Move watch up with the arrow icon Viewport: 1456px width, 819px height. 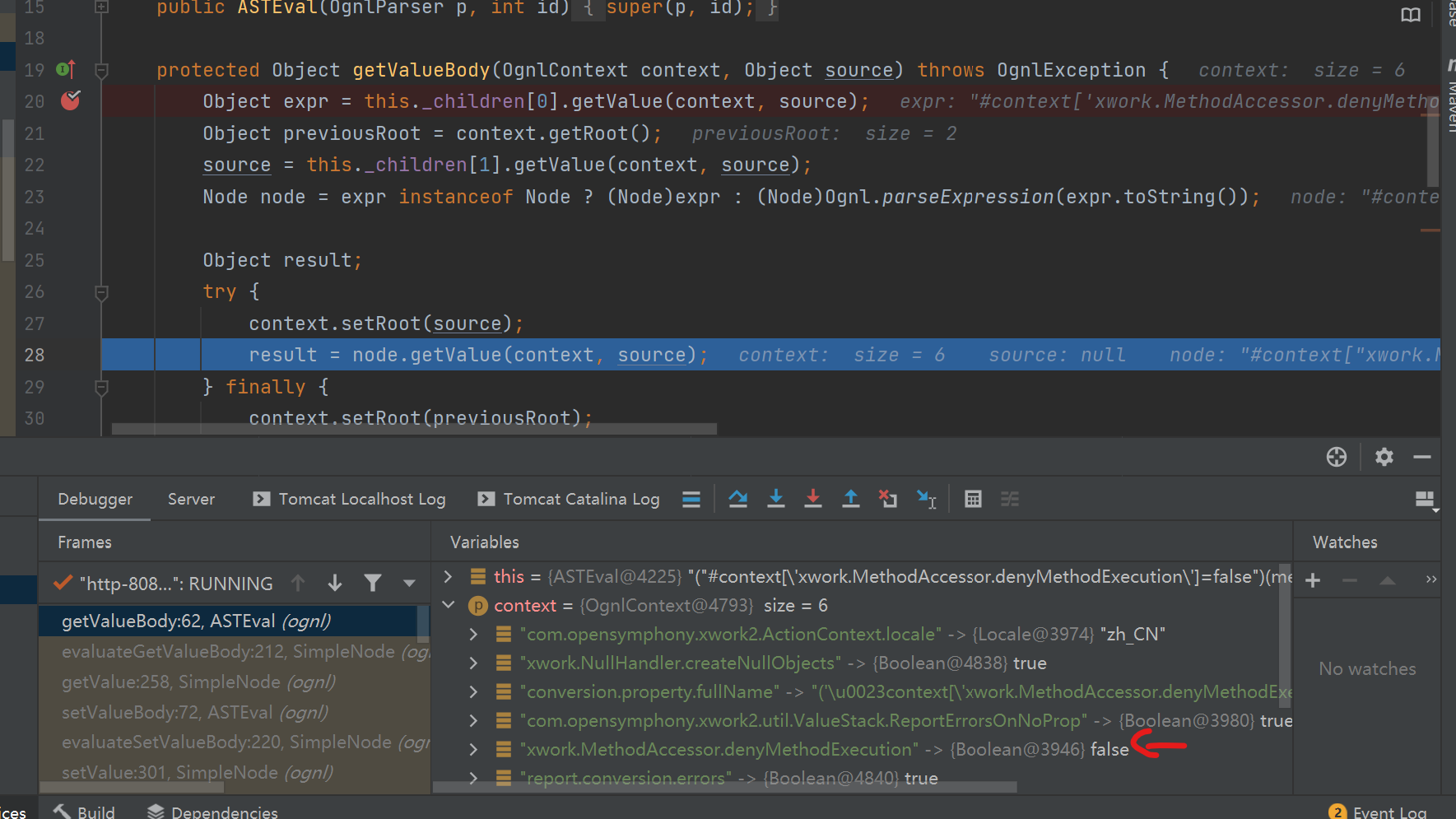pyautogui.click(x=1388, y=580)
